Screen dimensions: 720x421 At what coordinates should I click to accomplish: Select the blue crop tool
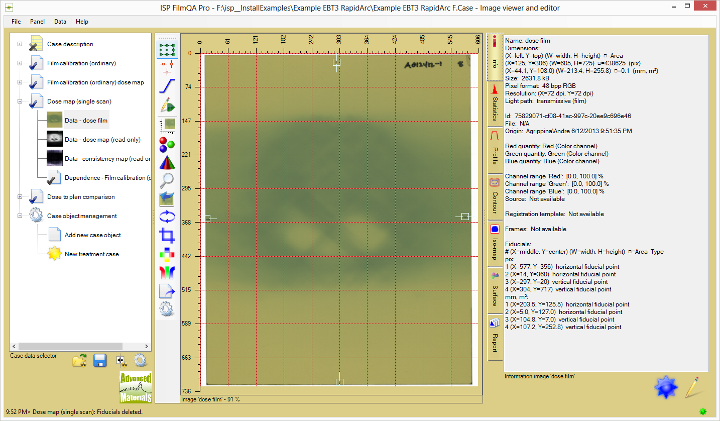167,236
